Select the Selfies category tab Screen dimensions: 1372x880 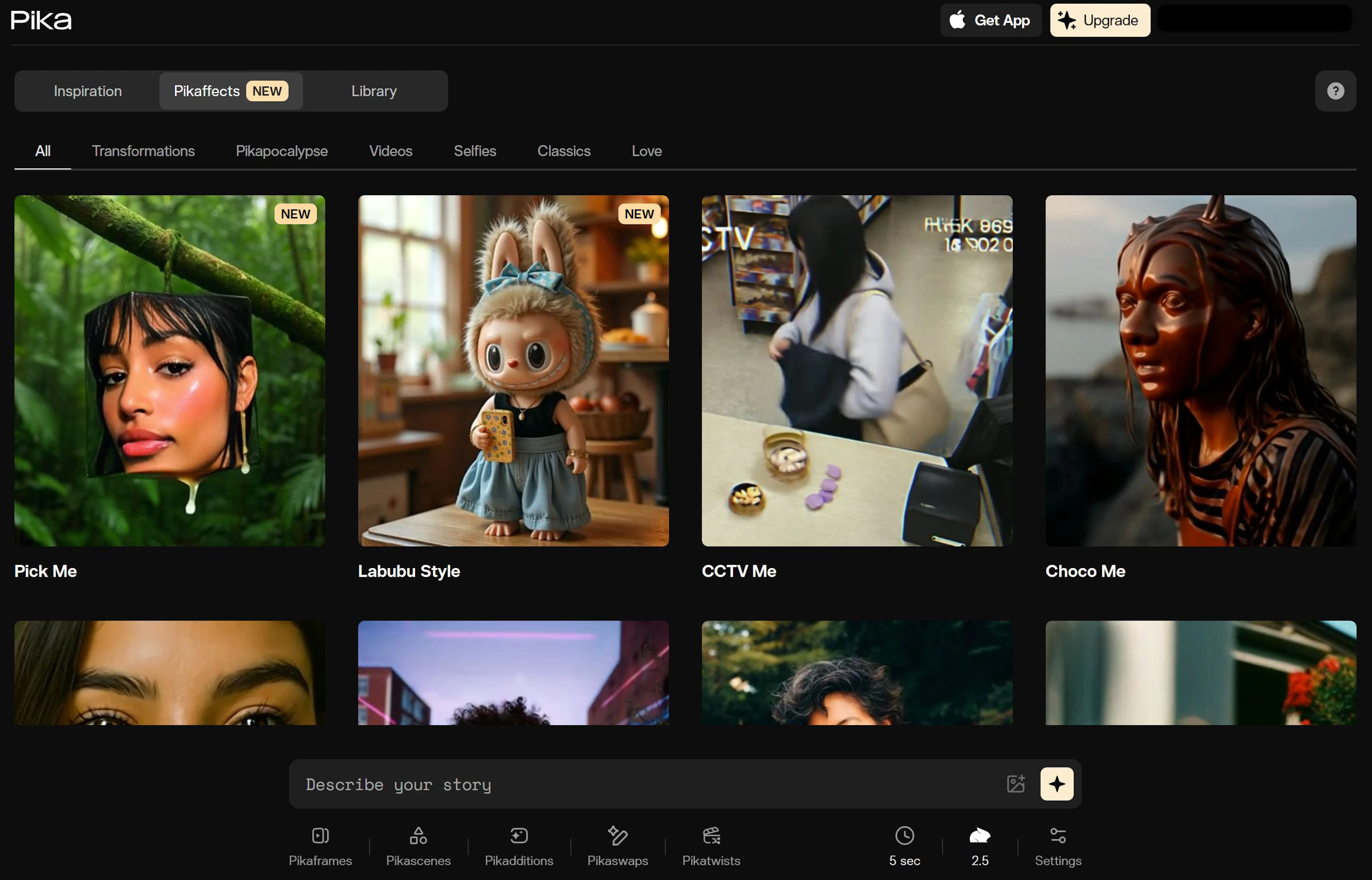coord(474,151)
